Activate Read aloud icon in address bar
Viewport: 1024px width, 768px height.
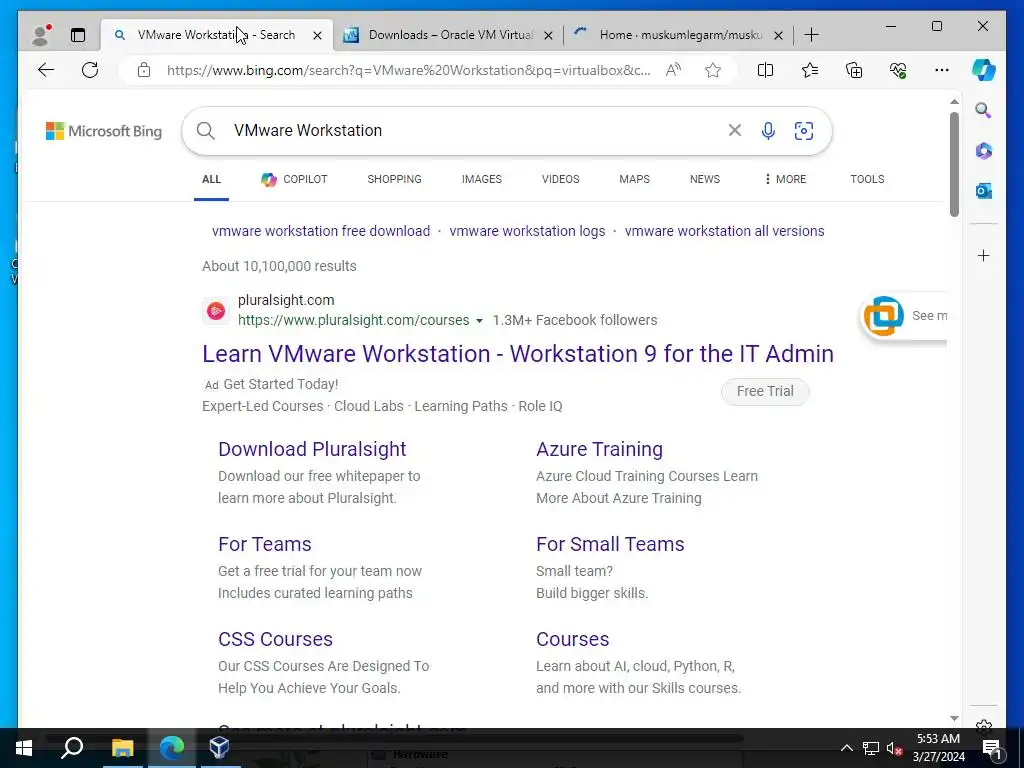click(x=673, y=70)
